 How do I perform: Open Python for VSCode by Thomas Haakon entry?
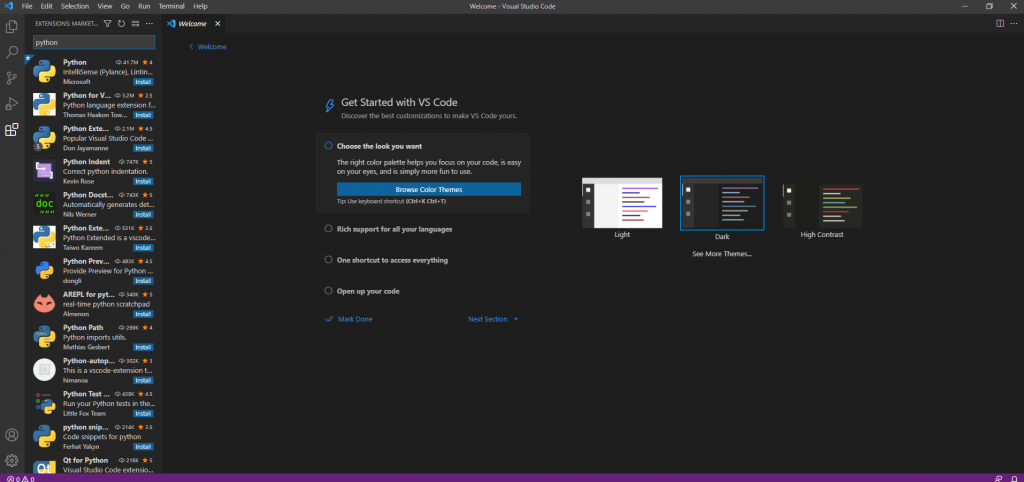93,104
